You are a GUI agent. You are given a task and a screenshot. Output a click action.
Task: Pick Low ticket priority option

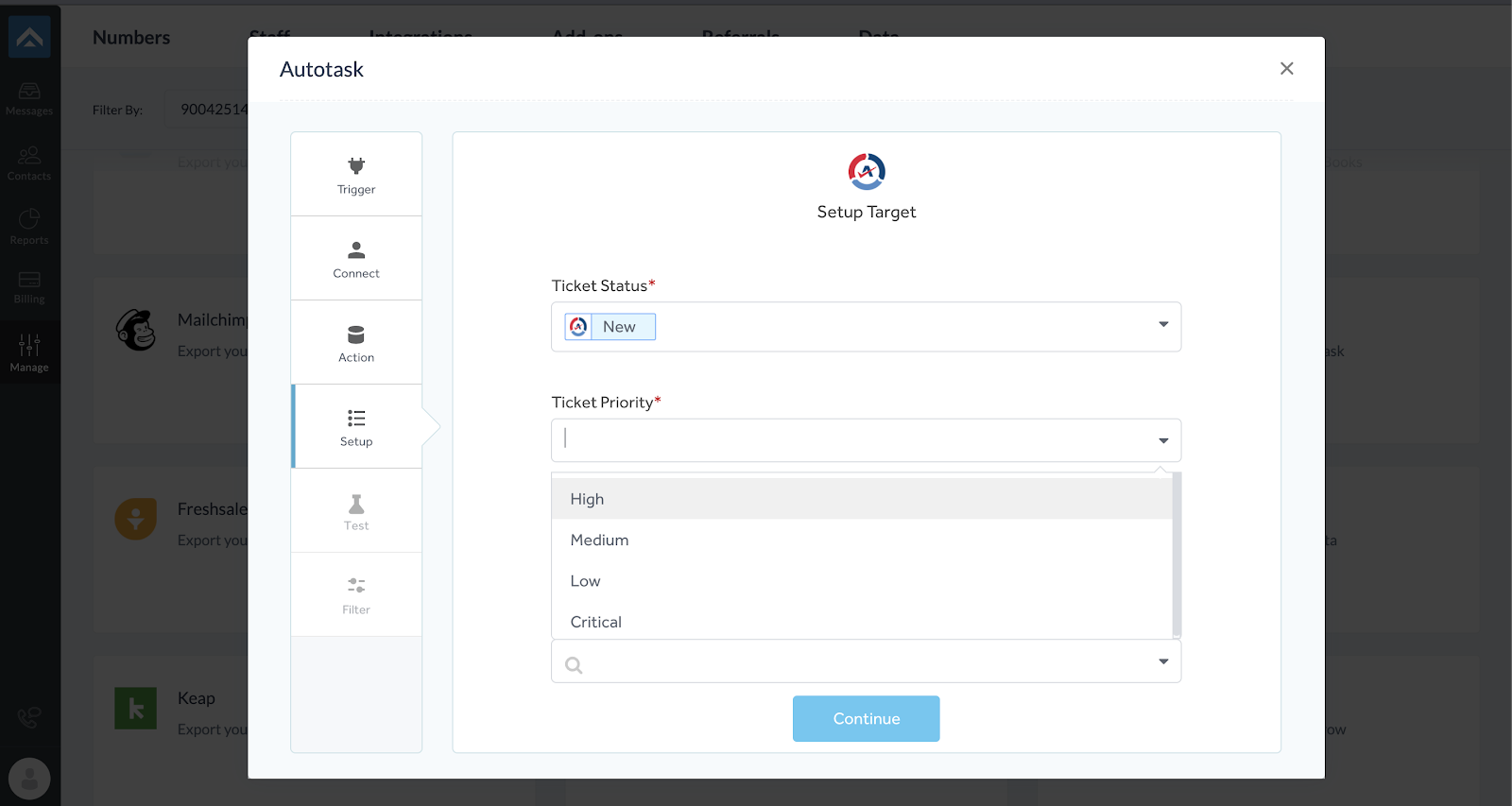pos(862,581)
